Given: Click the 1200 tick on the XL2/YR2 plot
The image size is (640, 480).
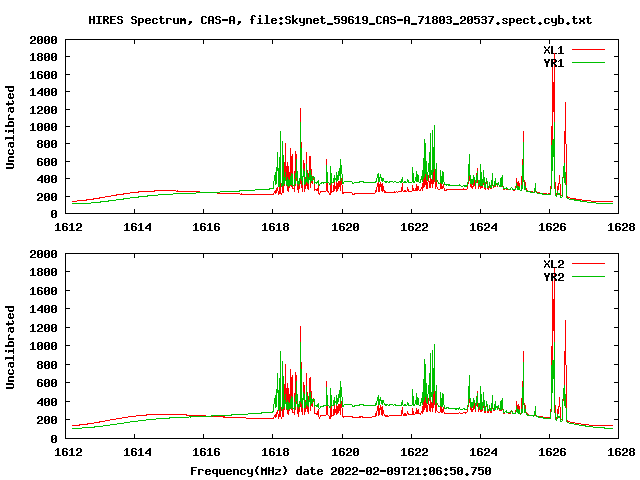Looking at the screenshot, I should click(x=43, y=328).
